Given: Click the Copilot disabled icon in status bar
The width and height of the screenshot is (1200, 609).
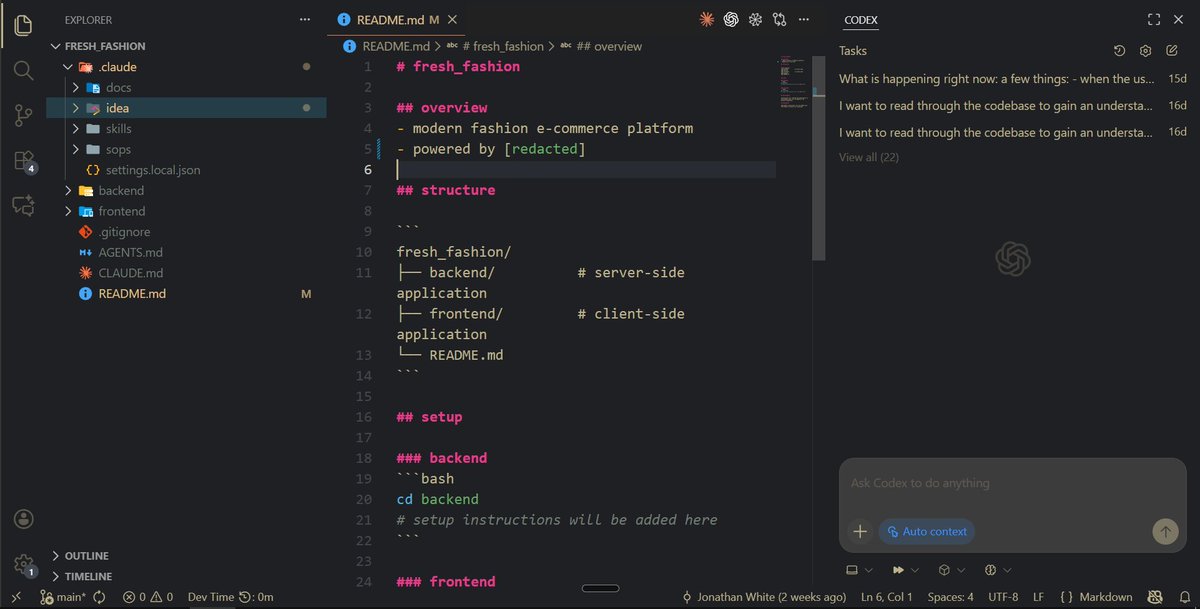Looking at the screenshot, I should click(x=1154, y=596).
